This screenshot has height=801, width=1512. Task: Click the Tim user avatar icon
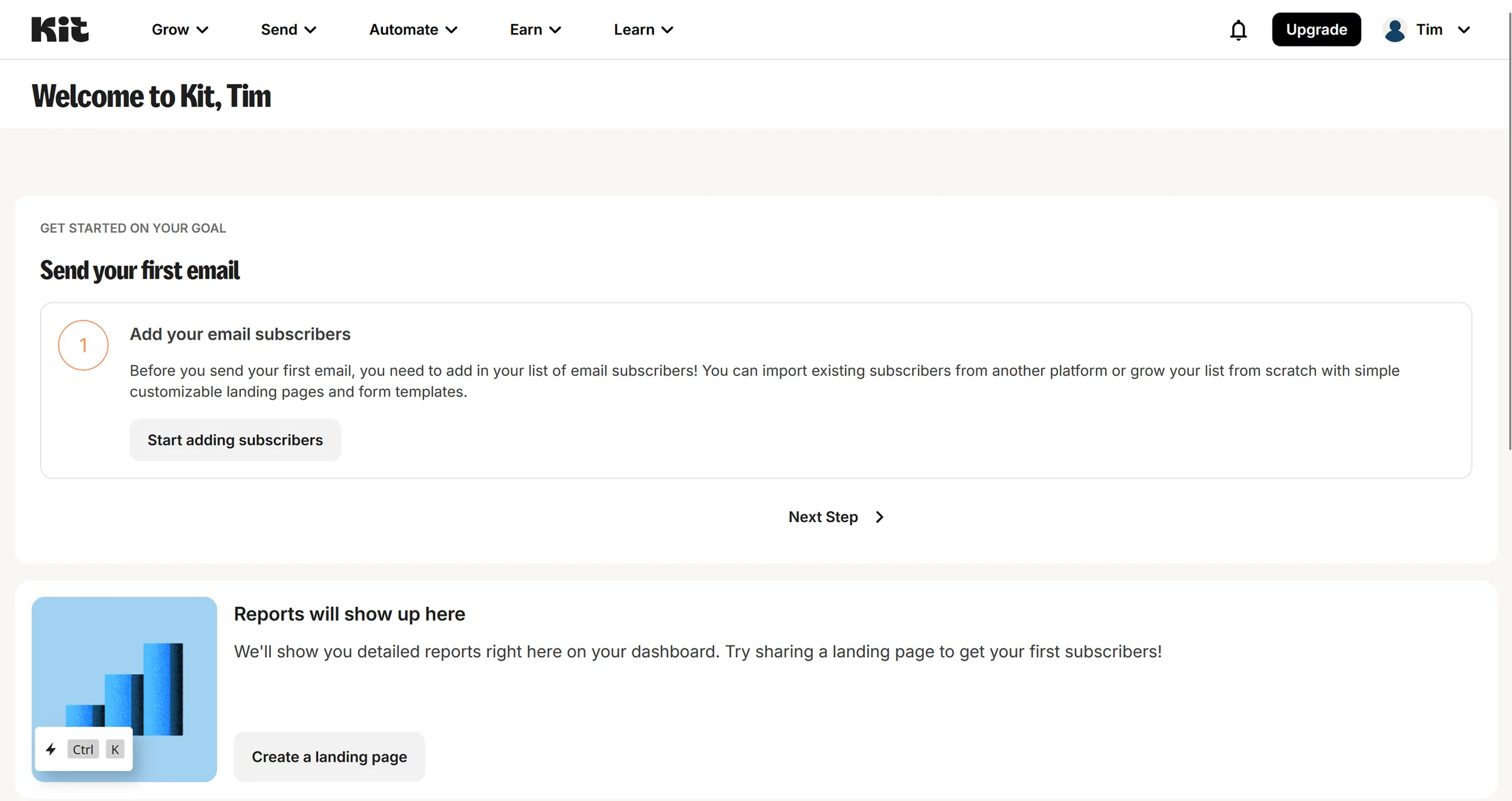click(x=1395, y=30)
